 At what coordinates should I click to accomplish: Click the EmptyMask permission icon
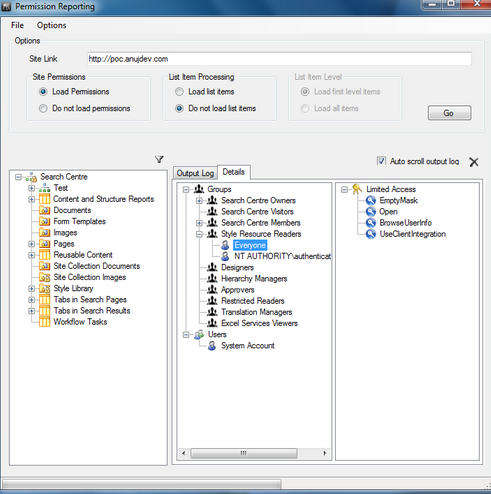[x=371, y=201]
